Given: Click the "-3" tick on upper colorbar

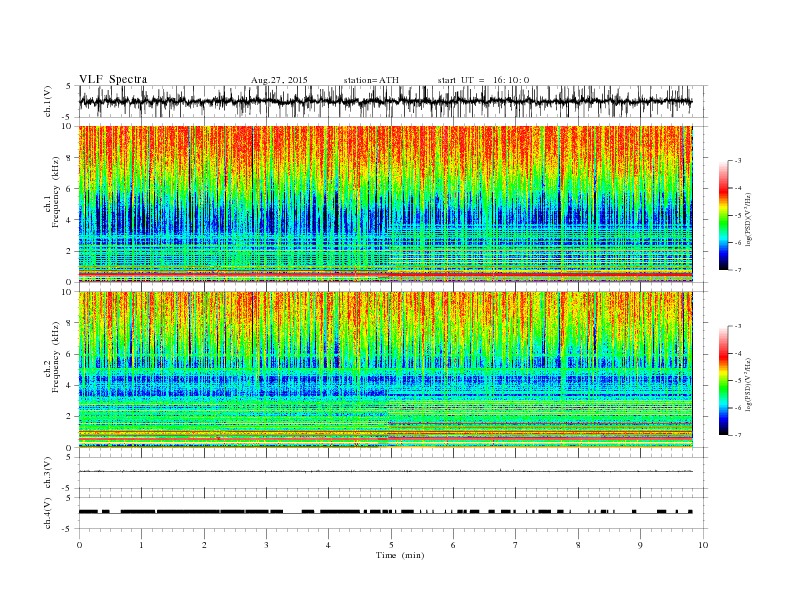Looking at the screenshot, I should point(738,161).
